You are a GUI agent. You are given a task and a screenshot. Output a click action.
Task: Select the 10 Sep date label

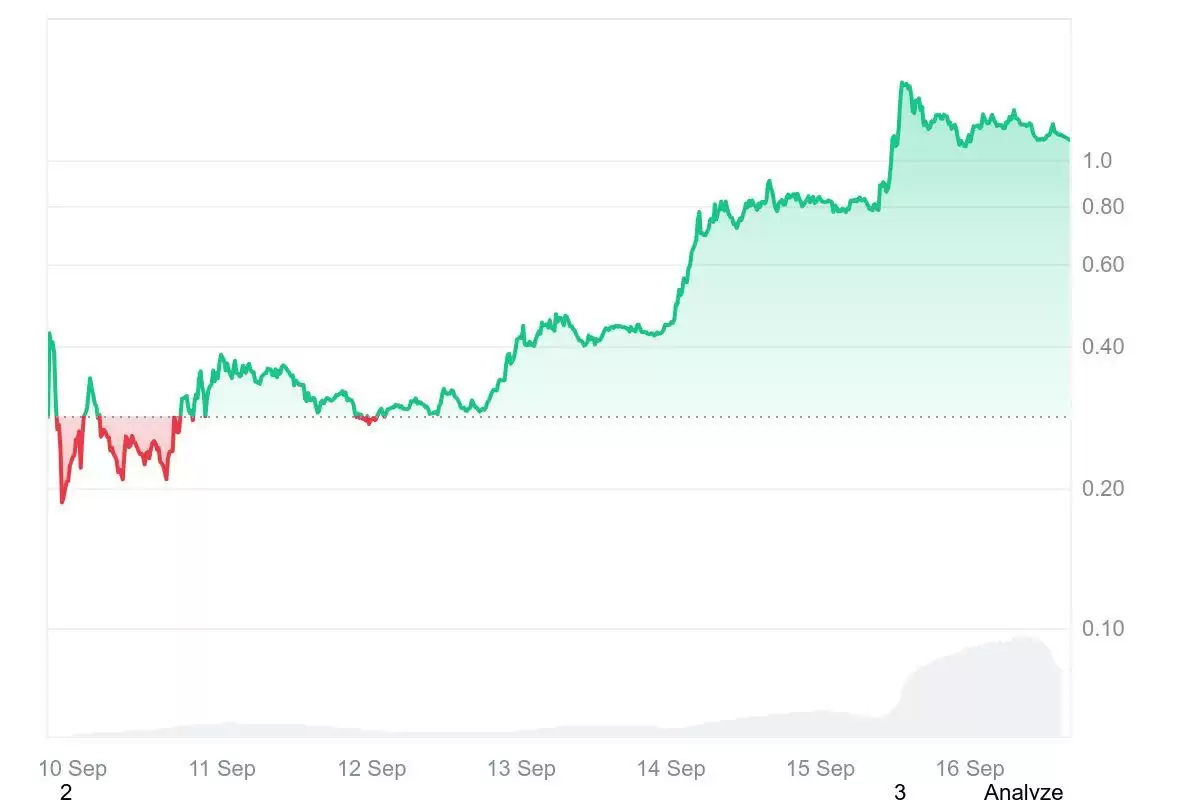[x=73, y=768]
